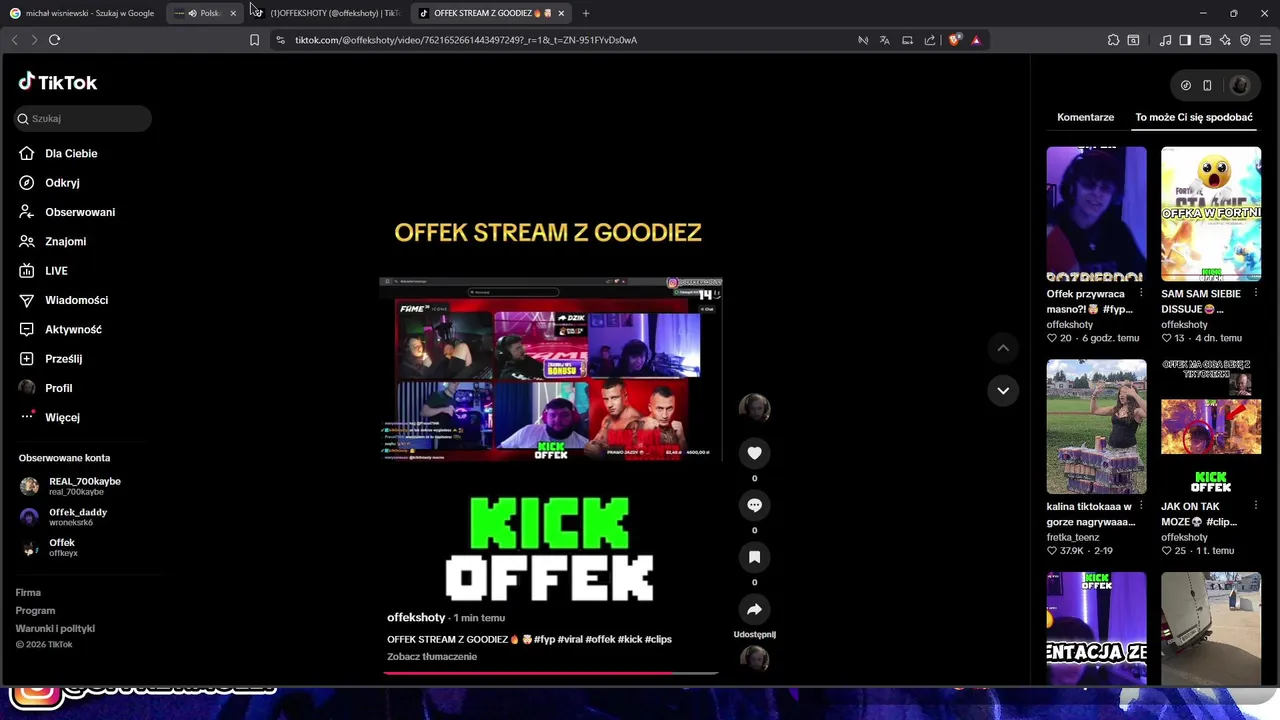Open the 'SAM SAM SIEBIE DISSUJE' video thumbnail
Screen dimensions: 1280x720
point(1211,214)
